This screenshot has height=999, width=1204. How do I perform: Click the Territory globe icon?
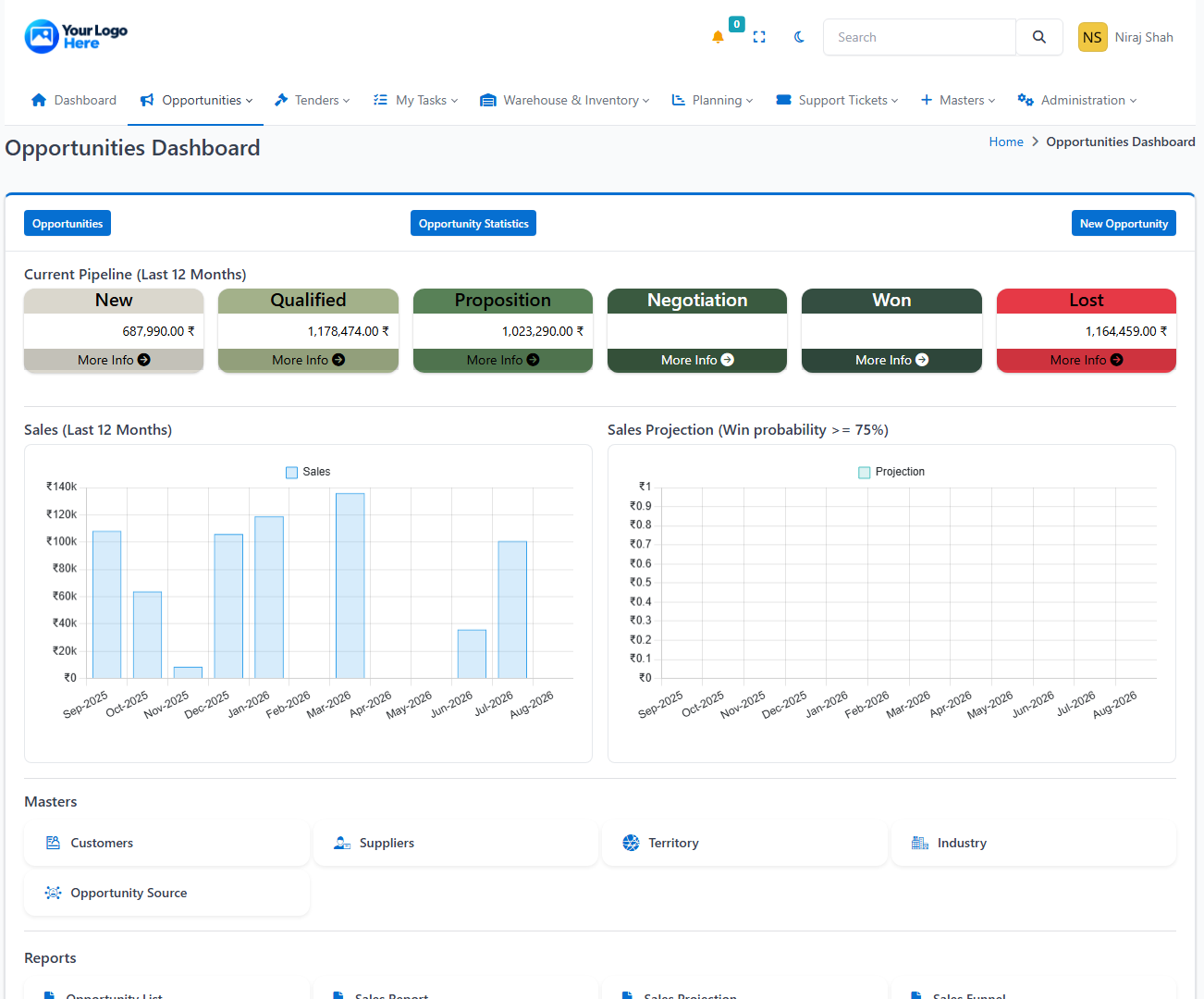[631, 843]
